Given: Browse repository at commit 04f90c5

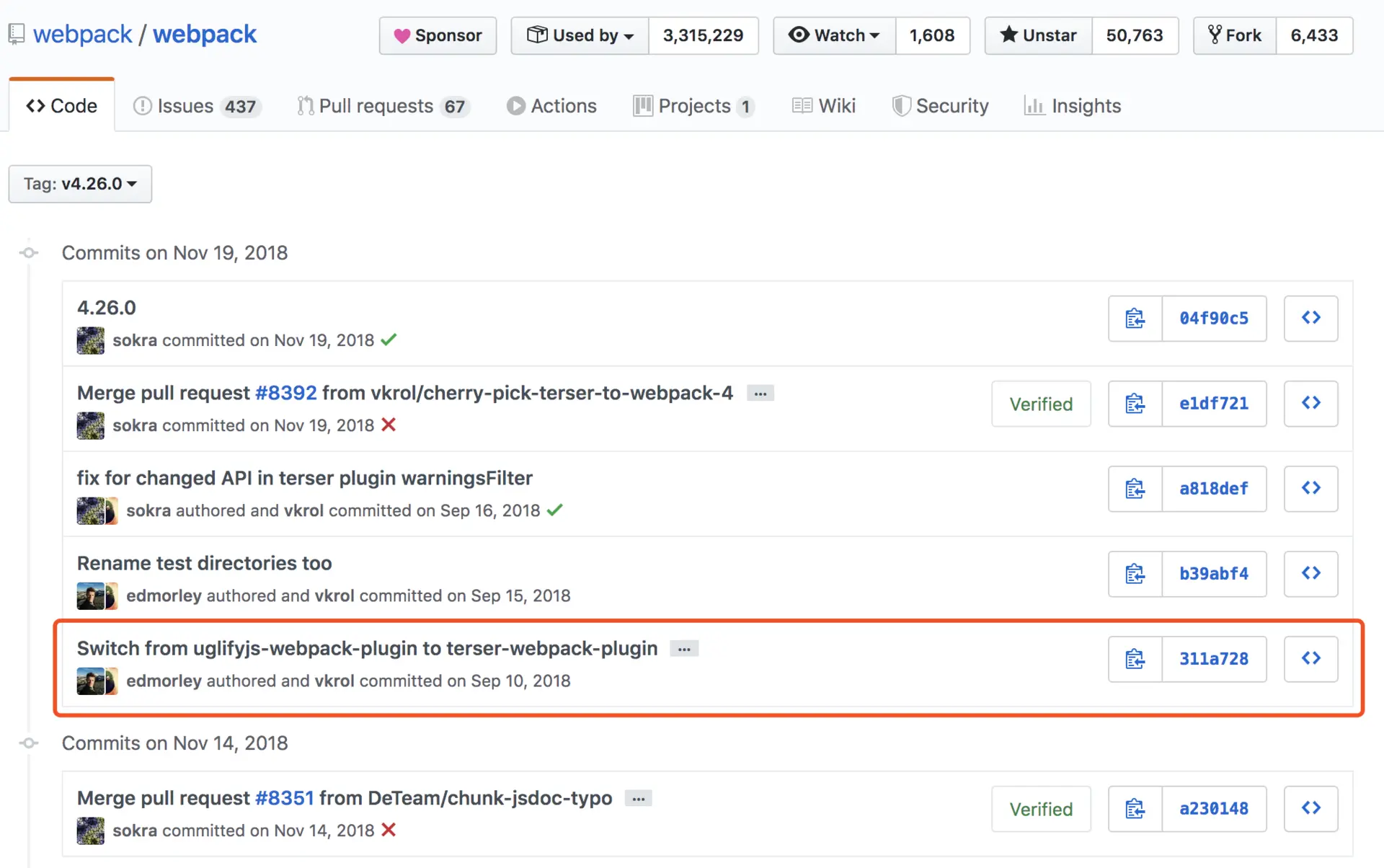Looking at the screenshot, I should click(1310, 318).
